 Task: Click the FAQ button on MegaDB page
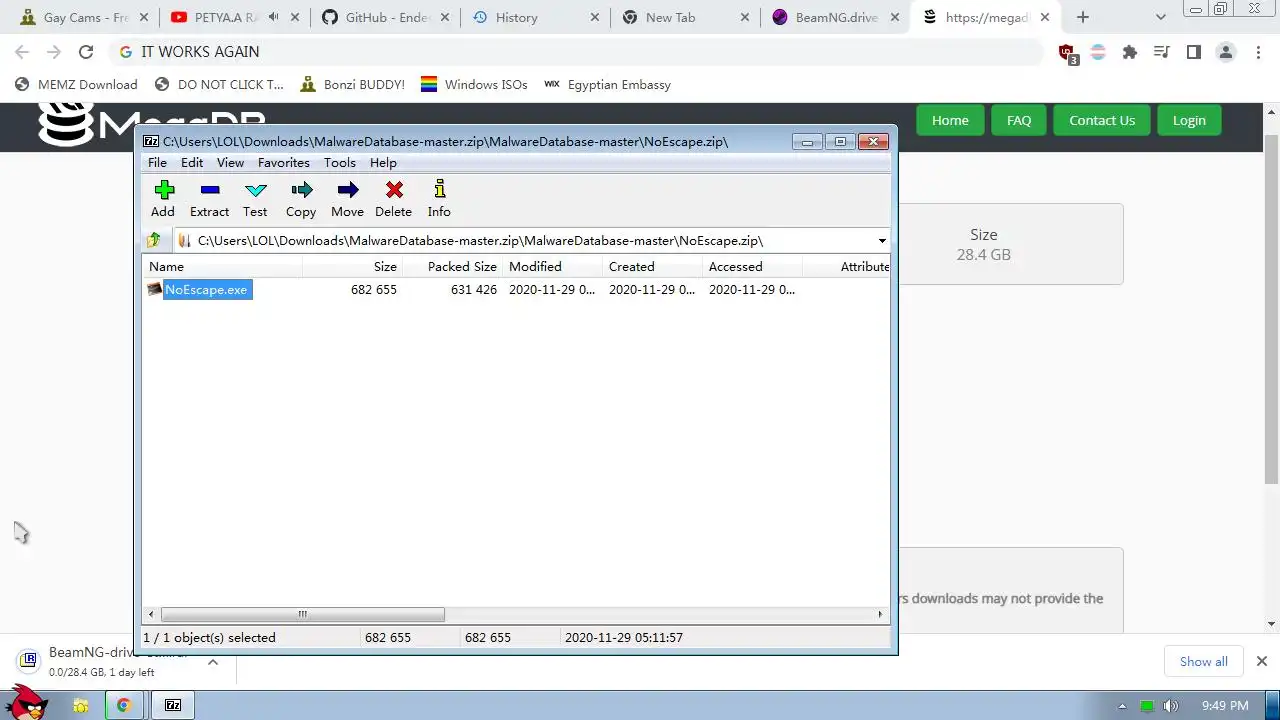click(1019, 120)
